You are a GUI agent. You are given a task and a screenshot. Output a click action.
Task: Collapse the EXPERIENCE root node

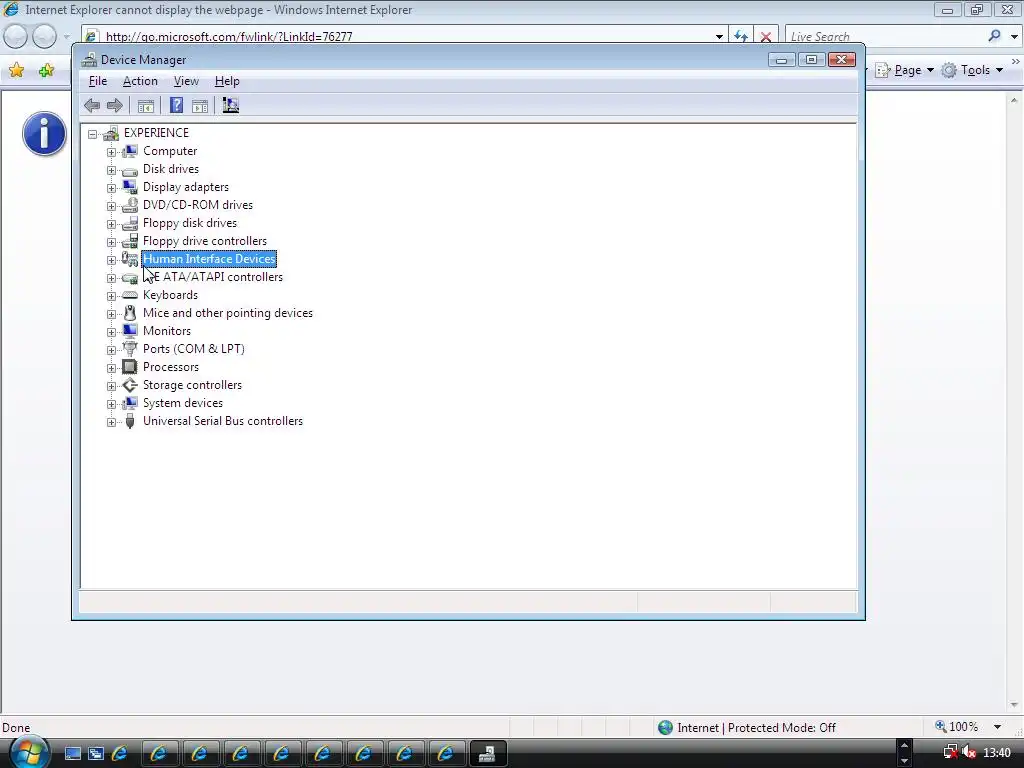[x=93, y=134]
